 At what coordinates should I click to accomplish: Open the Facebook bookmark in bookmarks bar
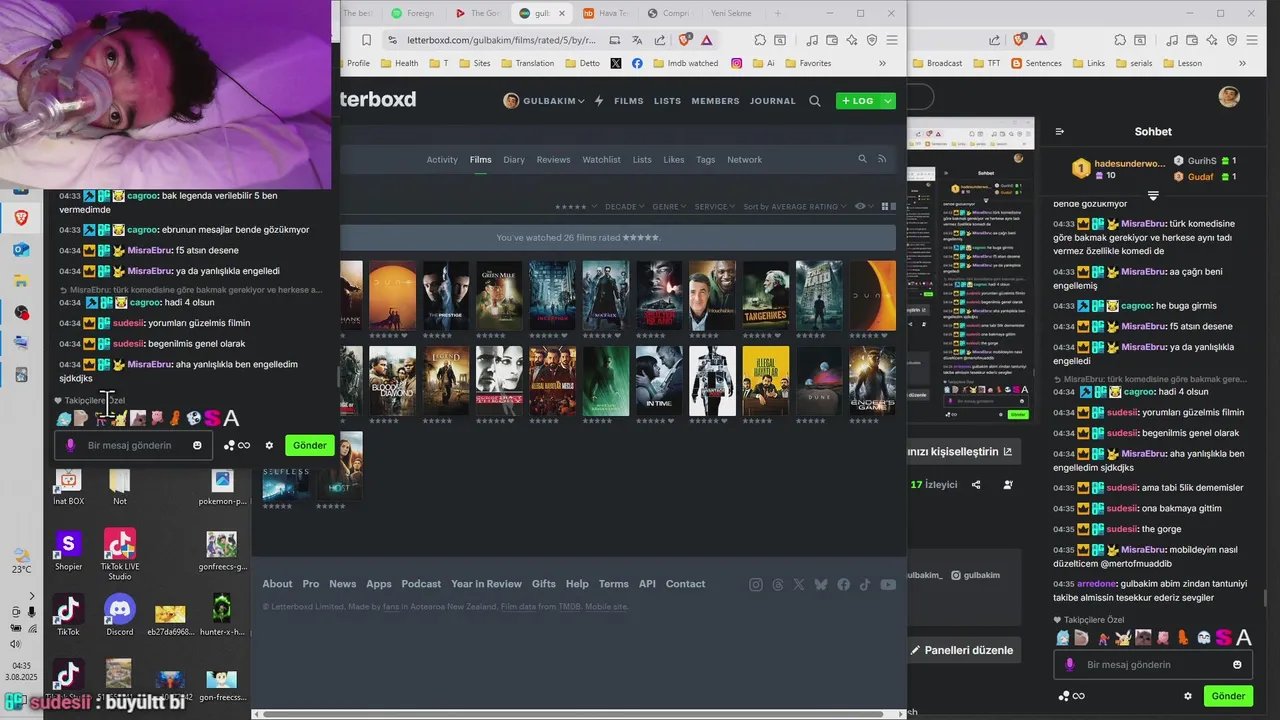pos(638,63)
